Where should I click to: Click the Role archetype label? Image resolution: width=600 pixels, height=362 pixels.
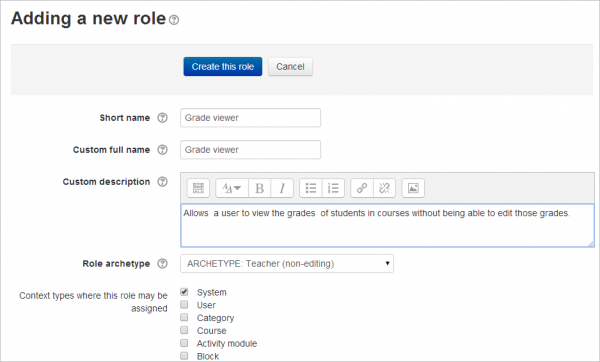point(116,264)
